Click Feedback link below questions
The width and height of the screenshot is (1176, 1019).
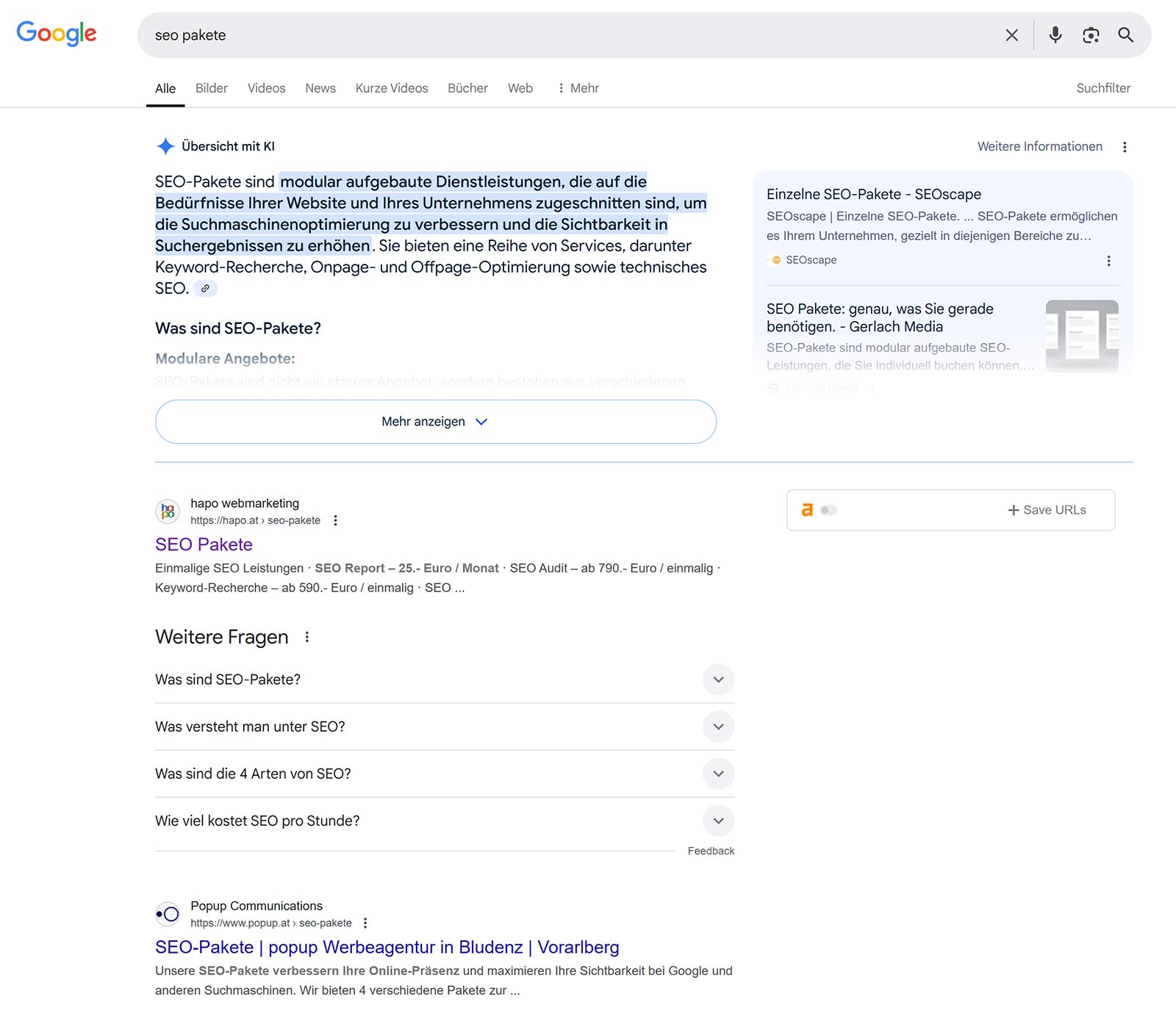pos(711,851)
